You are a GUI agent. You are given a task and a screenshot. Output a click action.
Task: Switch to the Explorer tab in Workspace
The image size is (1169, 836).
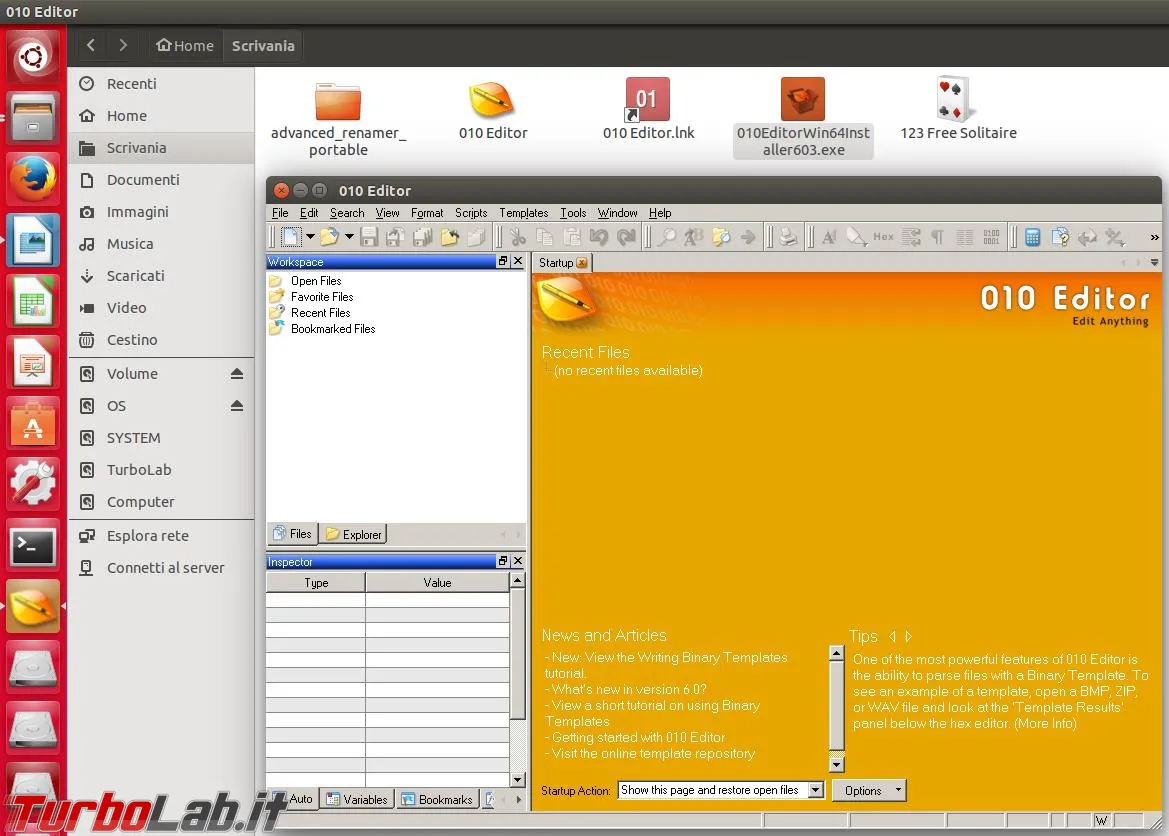coord(353,534)
